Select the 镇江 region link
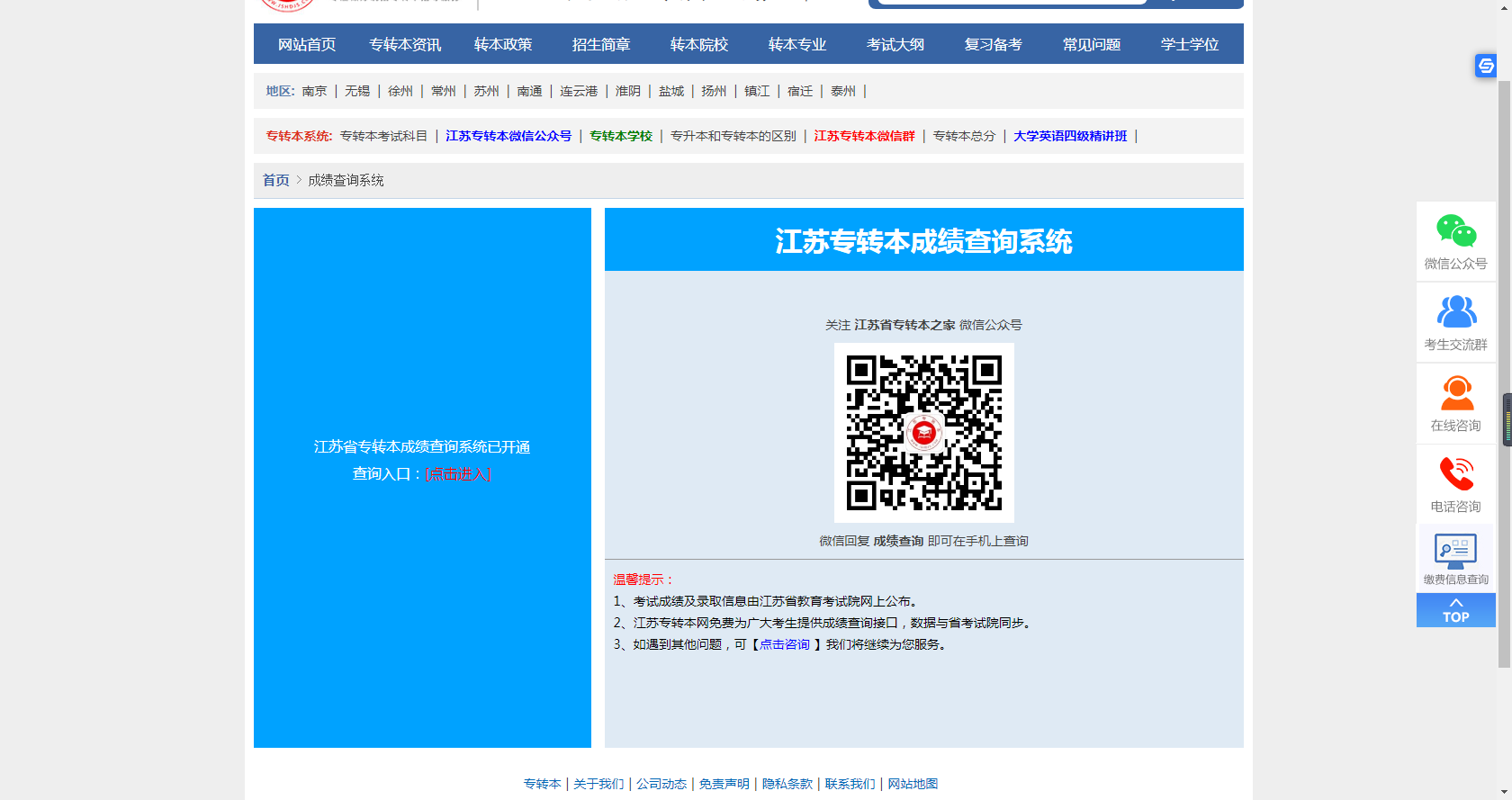This screenshot has height=800, width=1512. click(x=757, y=91)
